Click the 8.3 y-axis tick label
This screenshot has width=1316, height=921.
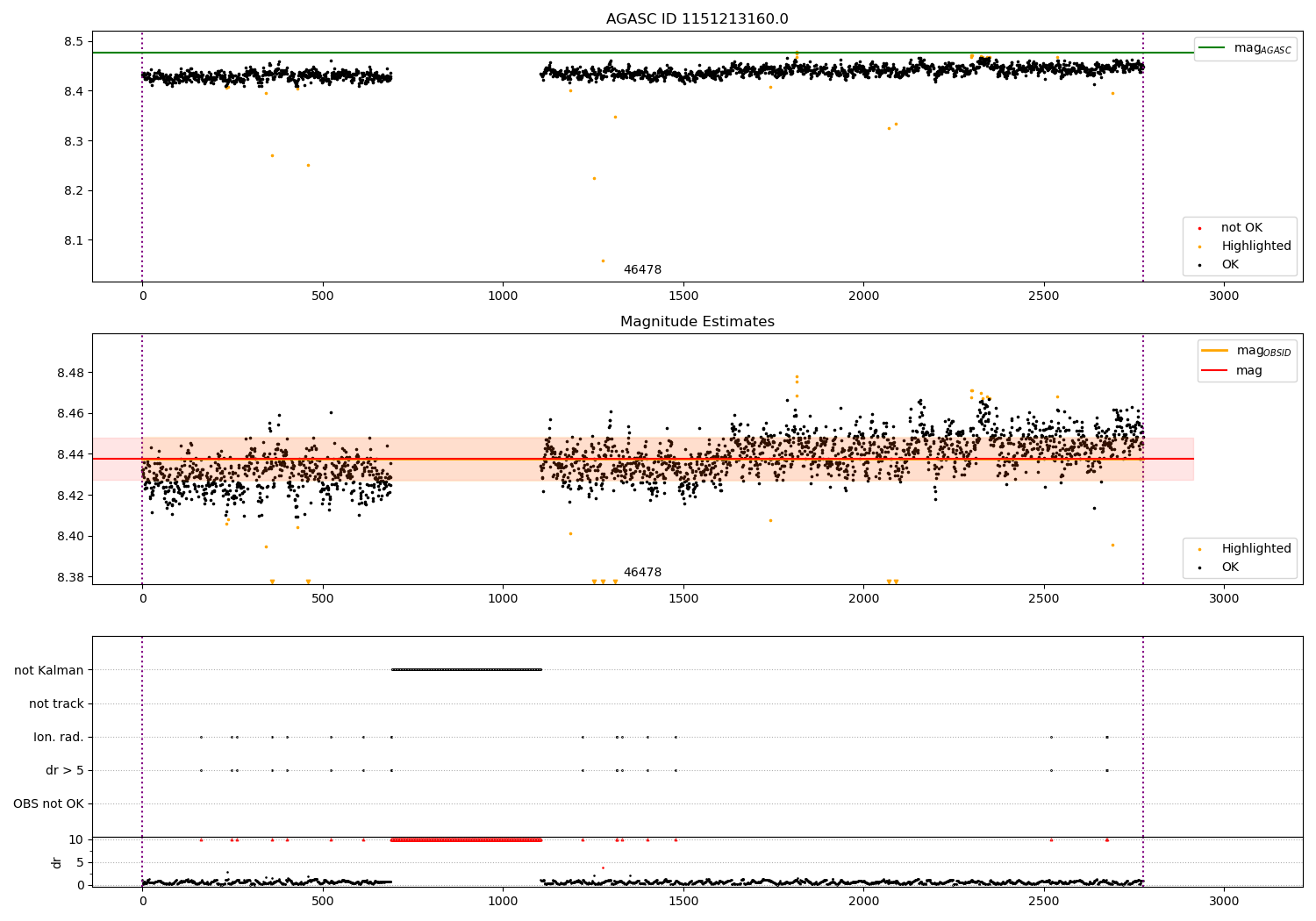pos(73,141)
